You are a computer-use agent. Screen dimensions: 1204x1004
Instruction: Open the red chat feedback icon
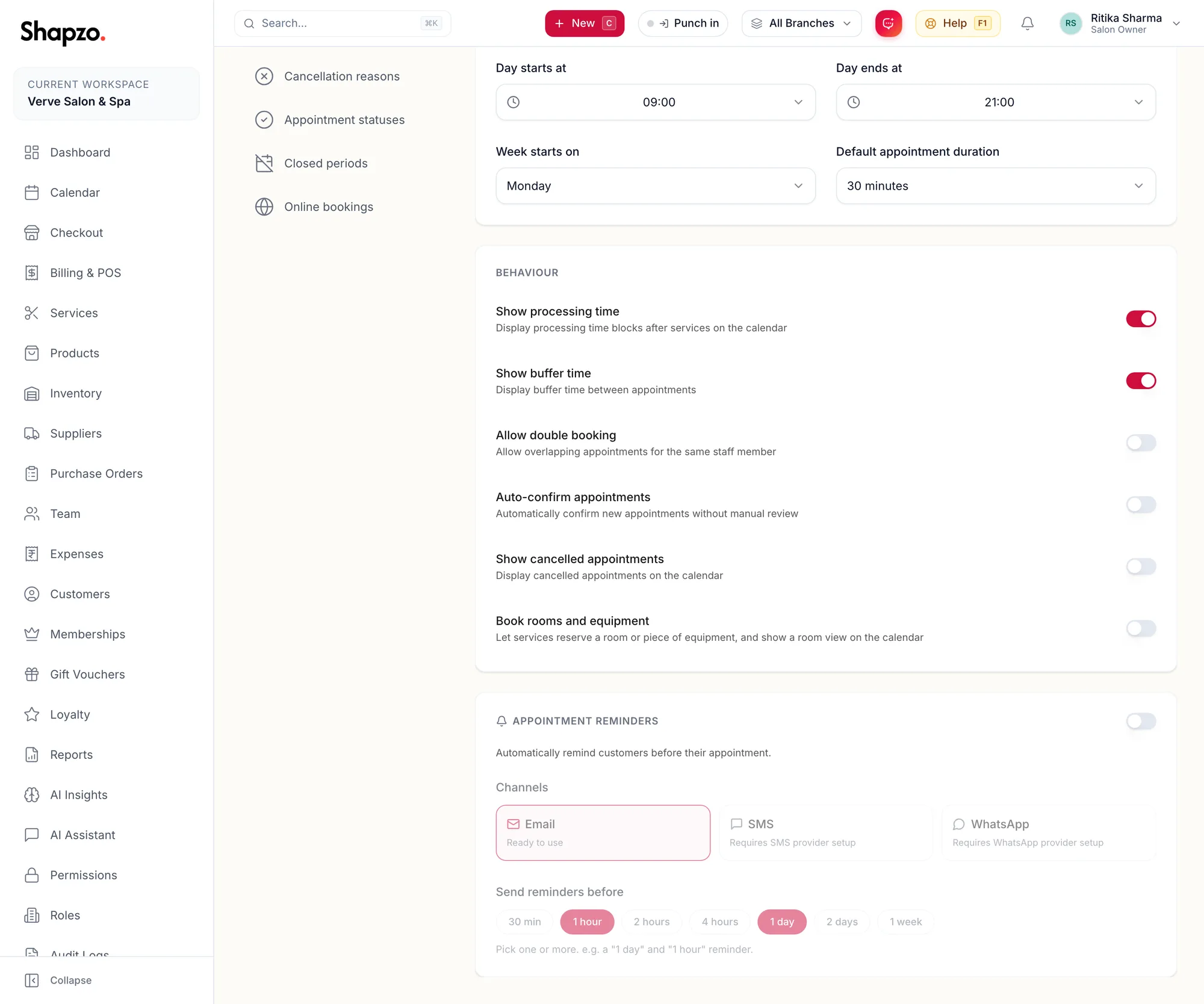(888, 23)
